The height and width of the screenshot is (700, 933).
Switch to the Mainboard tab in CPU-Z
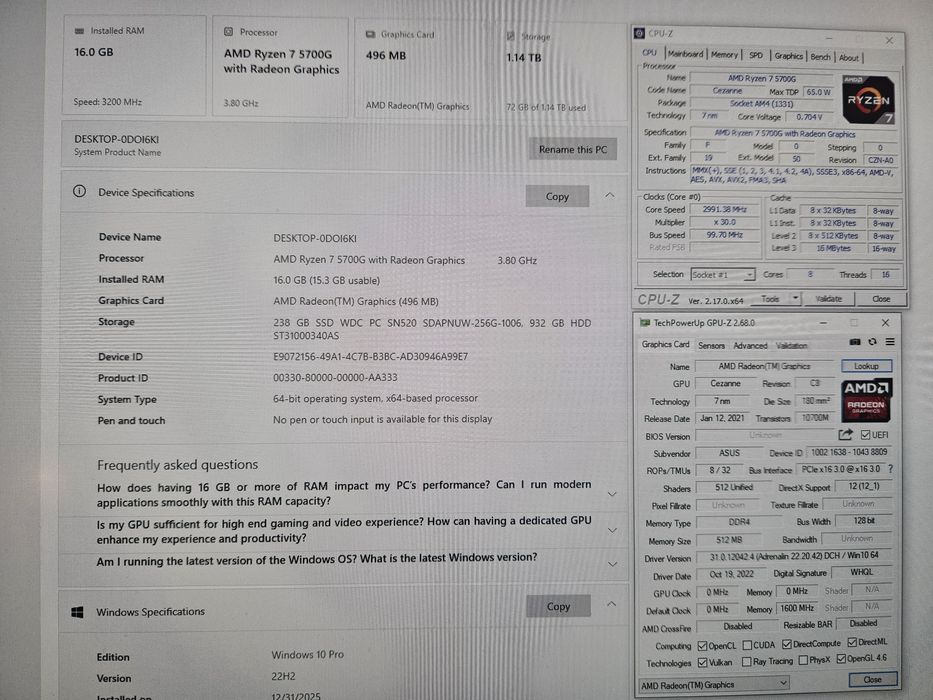pos(685,54)
